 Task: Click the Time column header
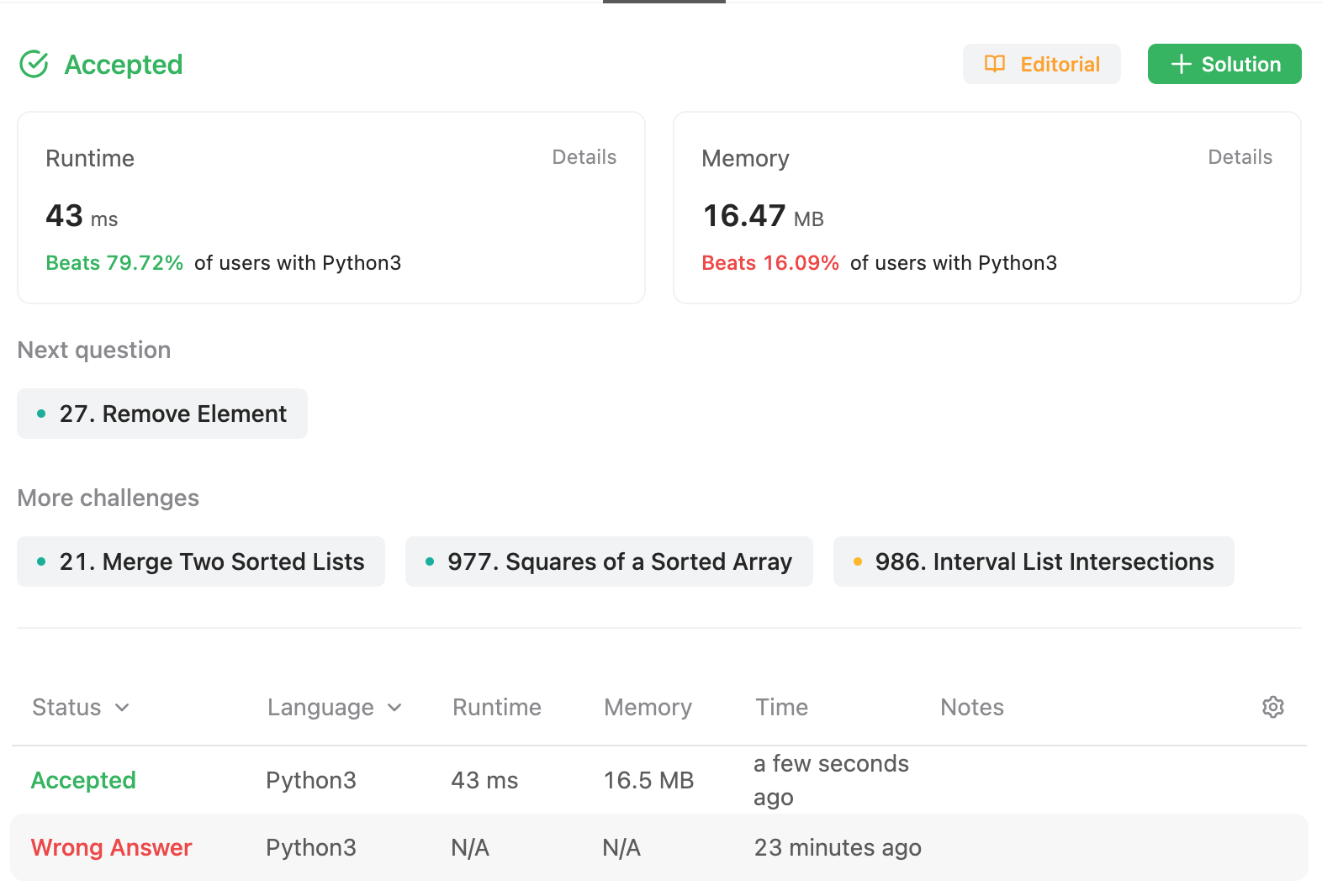coord(781,707)
